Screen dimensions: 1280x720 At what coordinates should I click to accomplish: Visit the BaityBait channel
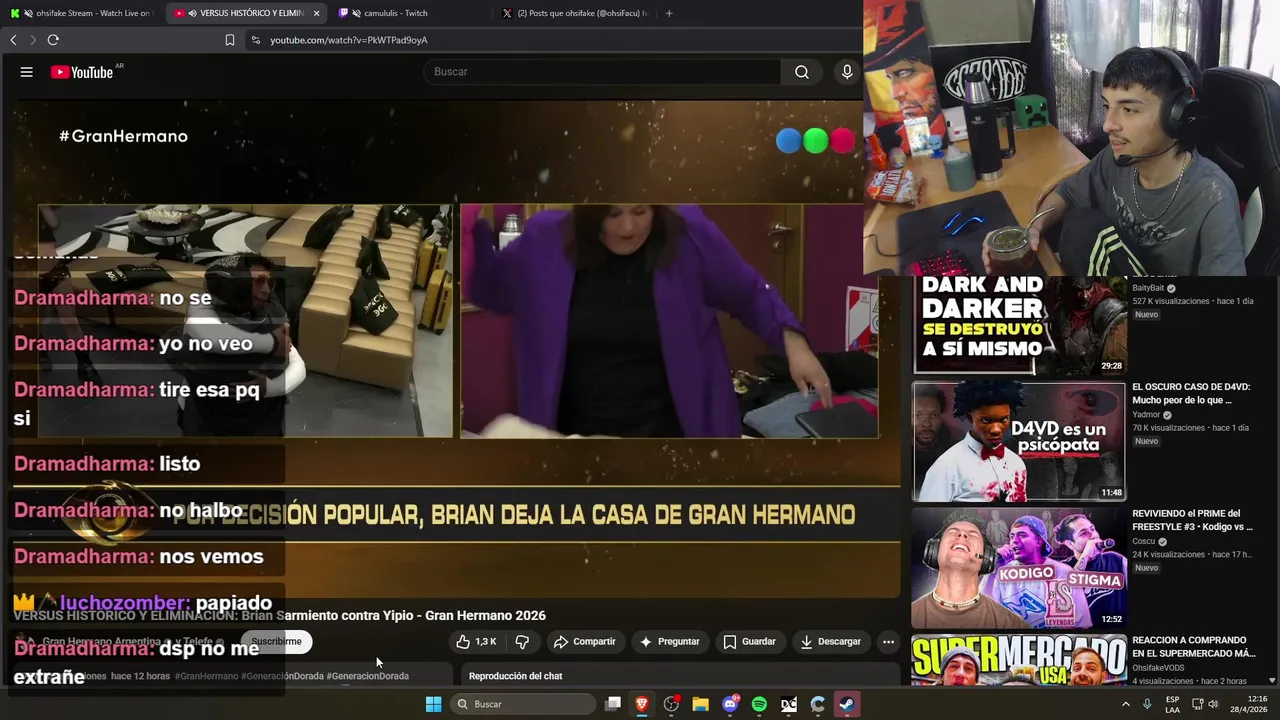pyautogui.click(x=1148, y=288)
